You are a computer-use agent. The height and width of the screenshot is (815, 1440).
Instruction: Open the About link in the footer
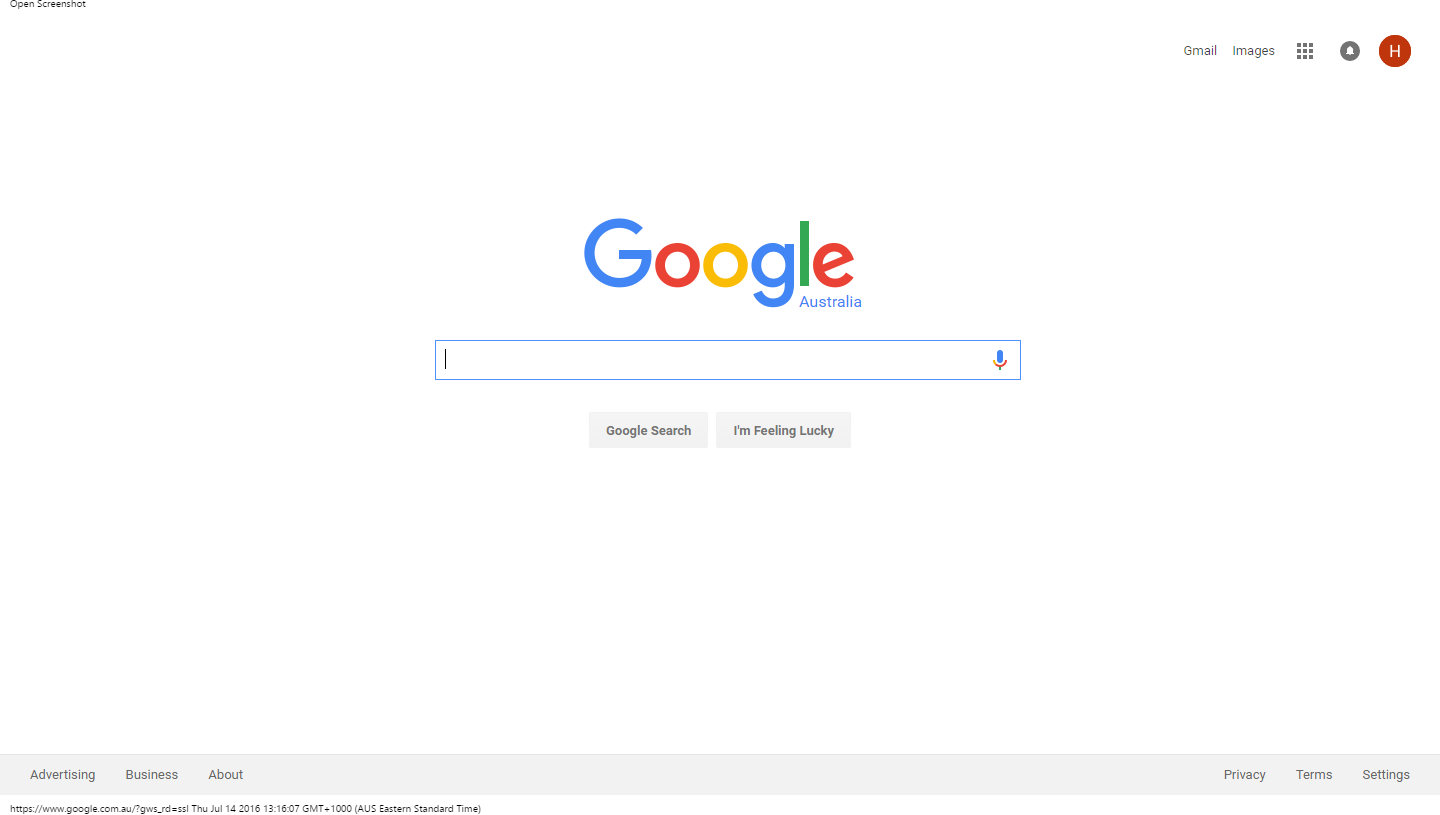(226, 775)
